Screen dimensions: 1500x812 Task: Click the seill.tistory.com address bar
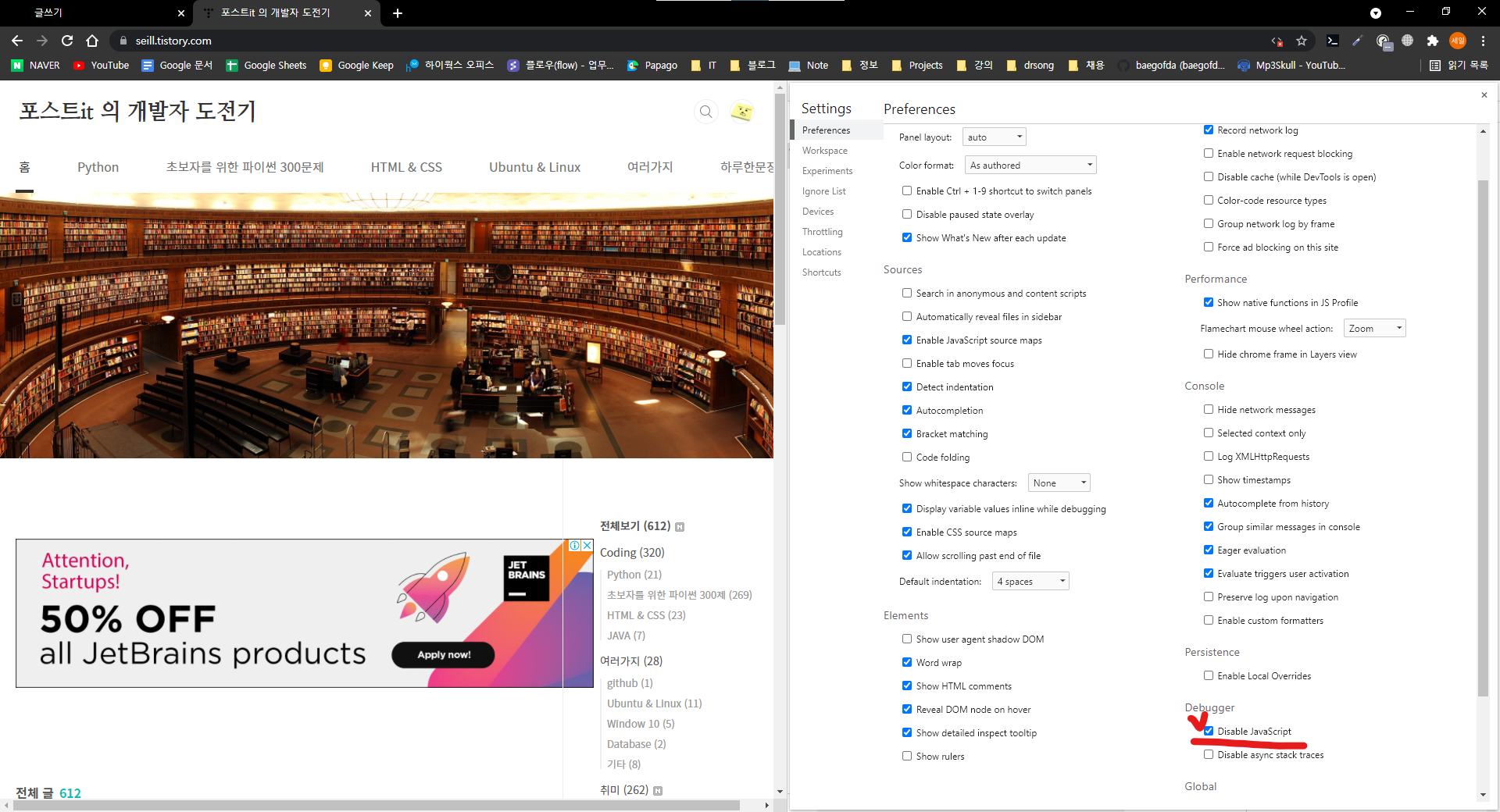pos(687,41)
